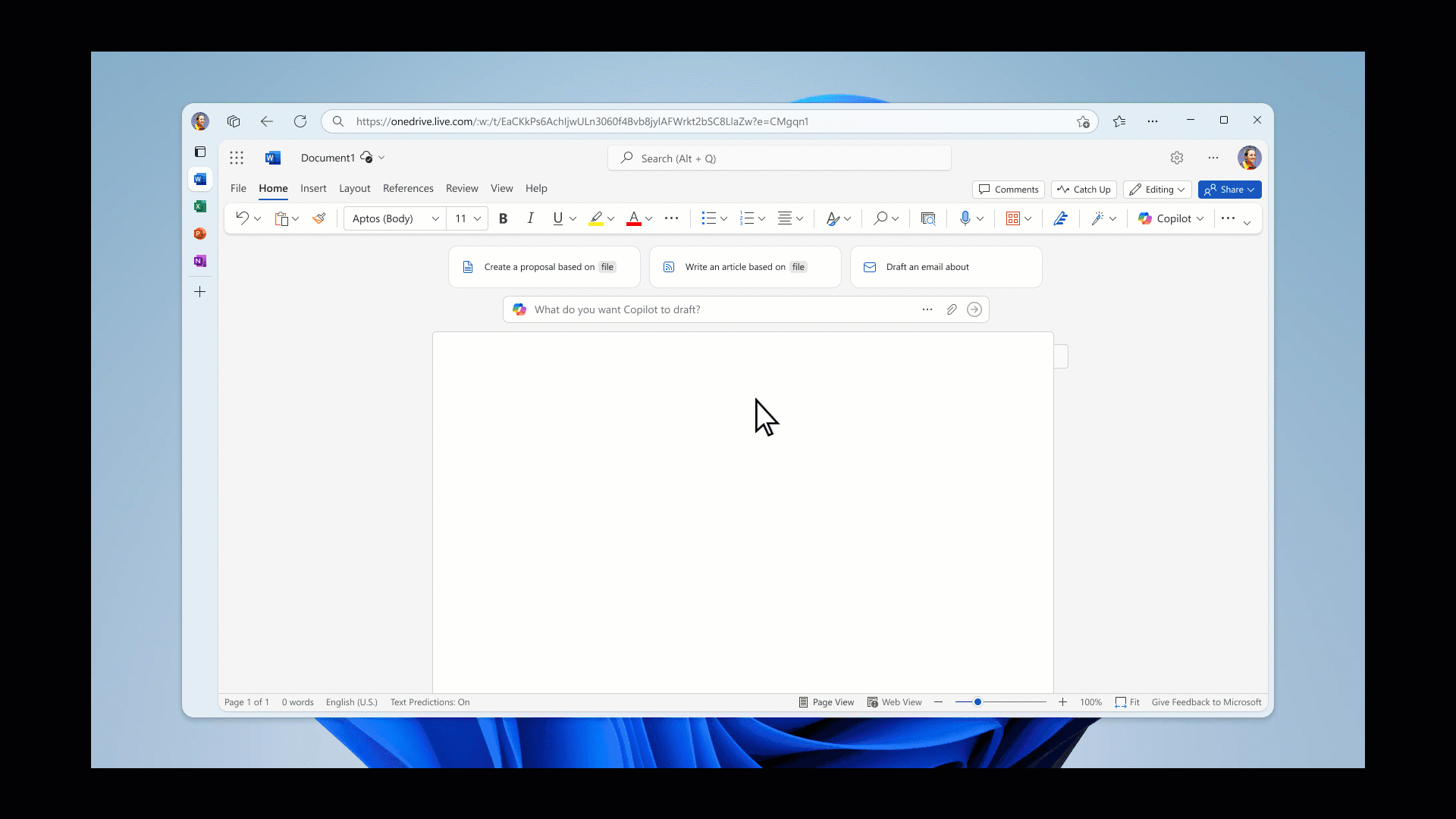Click the Dictate microphone icon
This screenshot has height=819, width=1456.
click(965, 218)
